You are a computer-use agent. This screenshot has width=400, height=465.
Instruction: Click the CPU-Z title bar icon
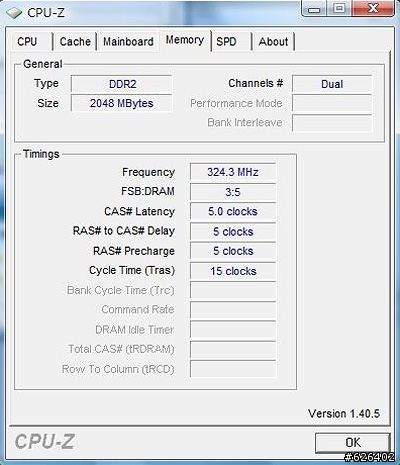coord(14,13)
